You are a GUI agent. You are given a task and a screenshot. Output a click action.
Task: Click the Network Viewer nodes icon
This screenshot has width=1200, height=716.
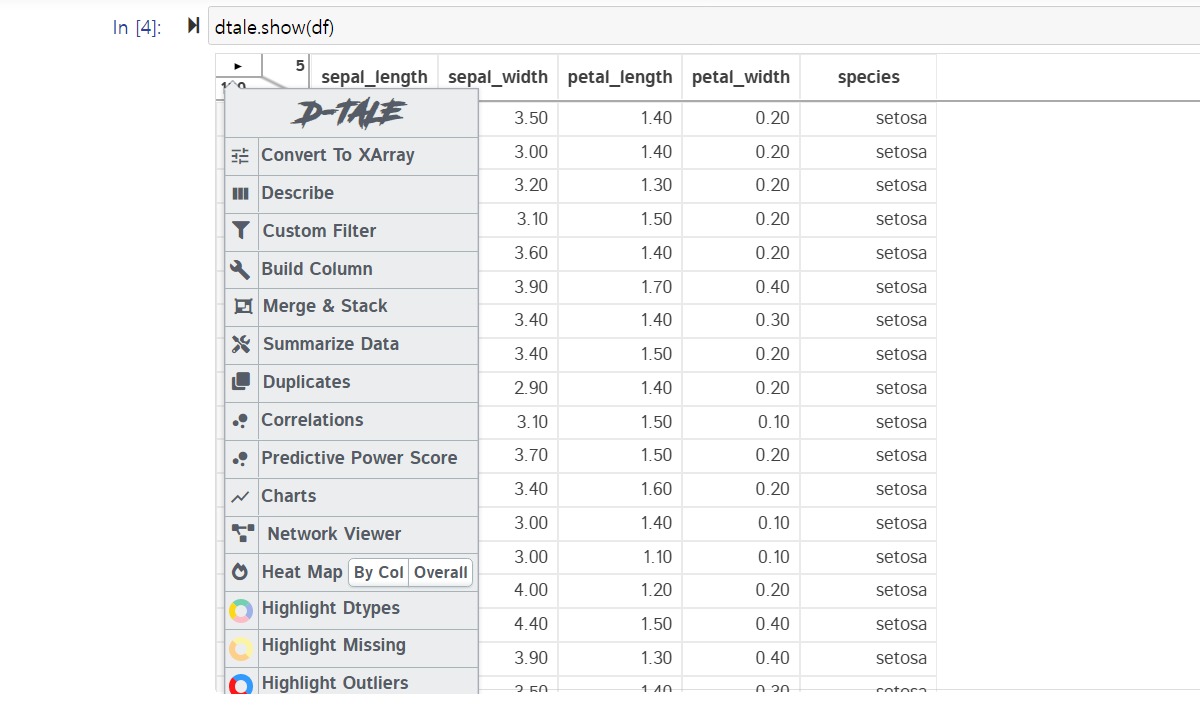coord(243,534)
